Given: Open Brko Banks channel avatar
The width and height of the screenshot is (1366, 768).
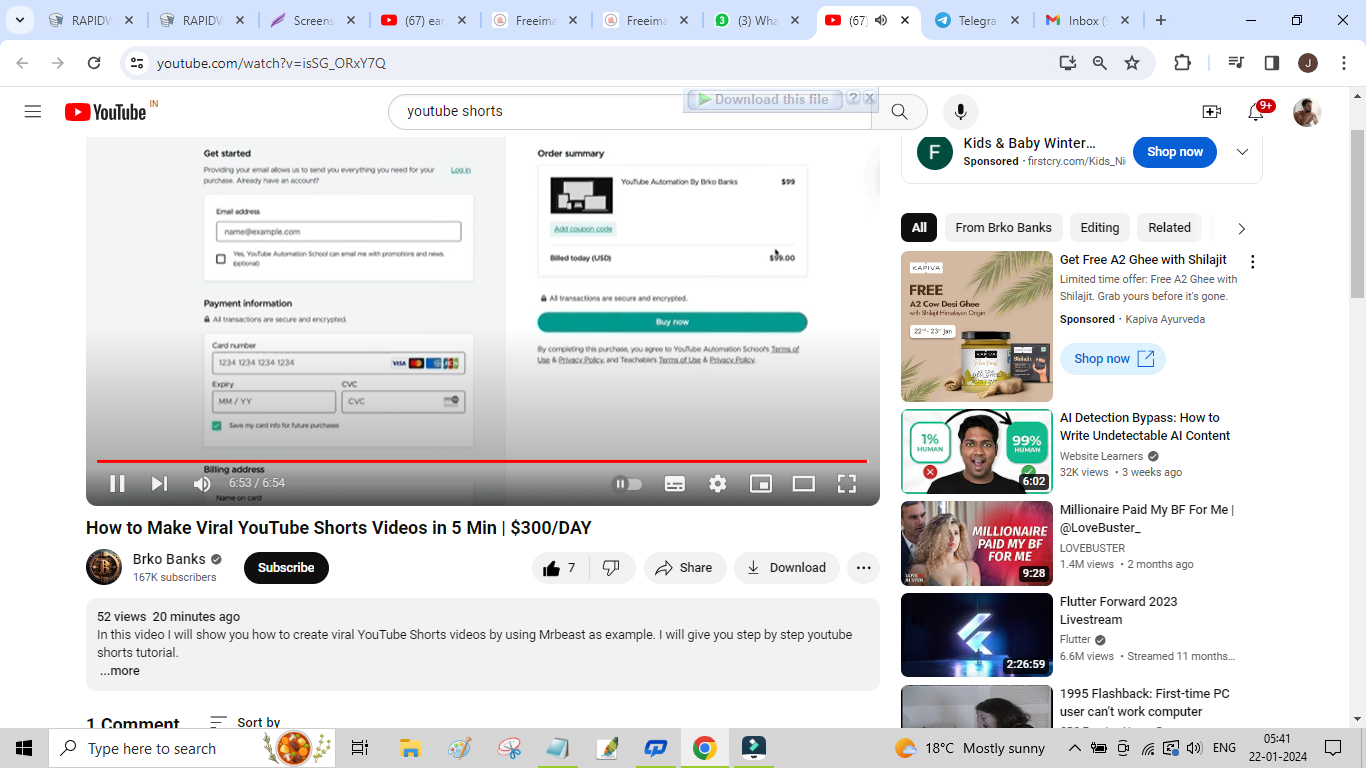Looking at the screenshot, I should tap(104, 567).
